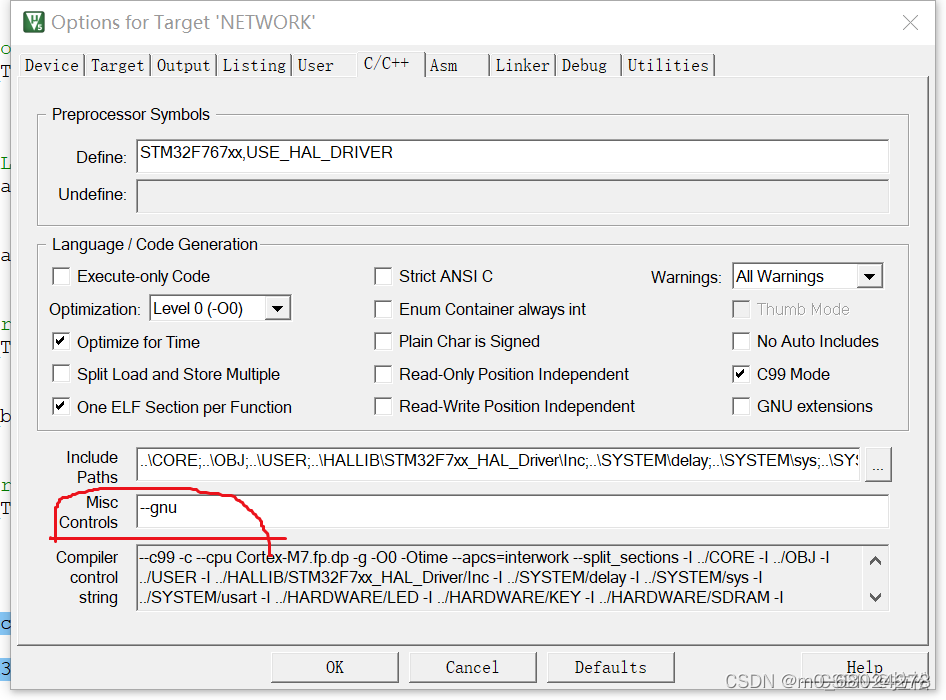Enable Execute-only Code checkbox
The width and height of the screenshot is (946, 700).
click(x=61, y=276)
